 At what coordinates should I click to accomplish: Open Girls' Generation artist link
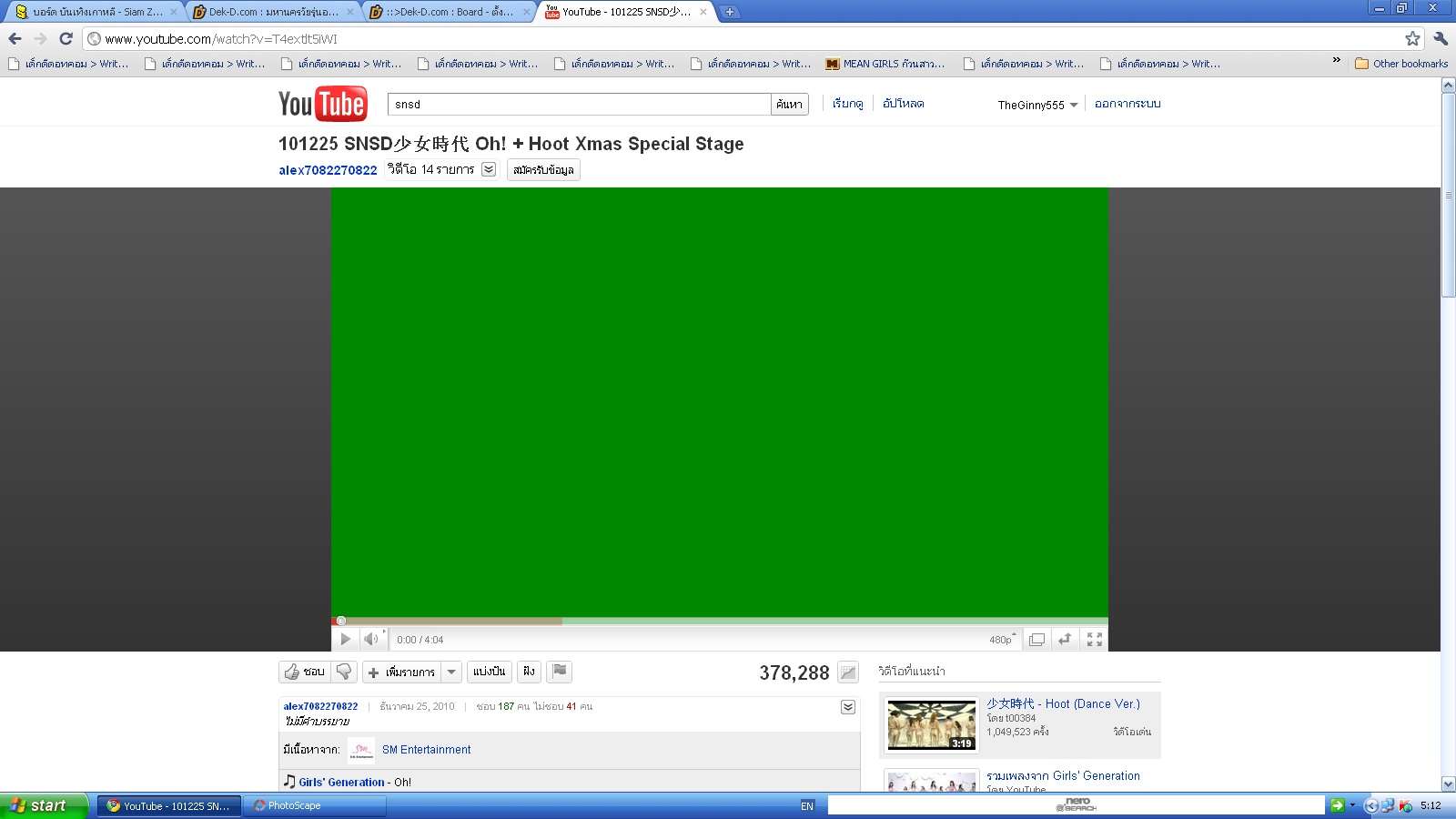click(342, 782)
